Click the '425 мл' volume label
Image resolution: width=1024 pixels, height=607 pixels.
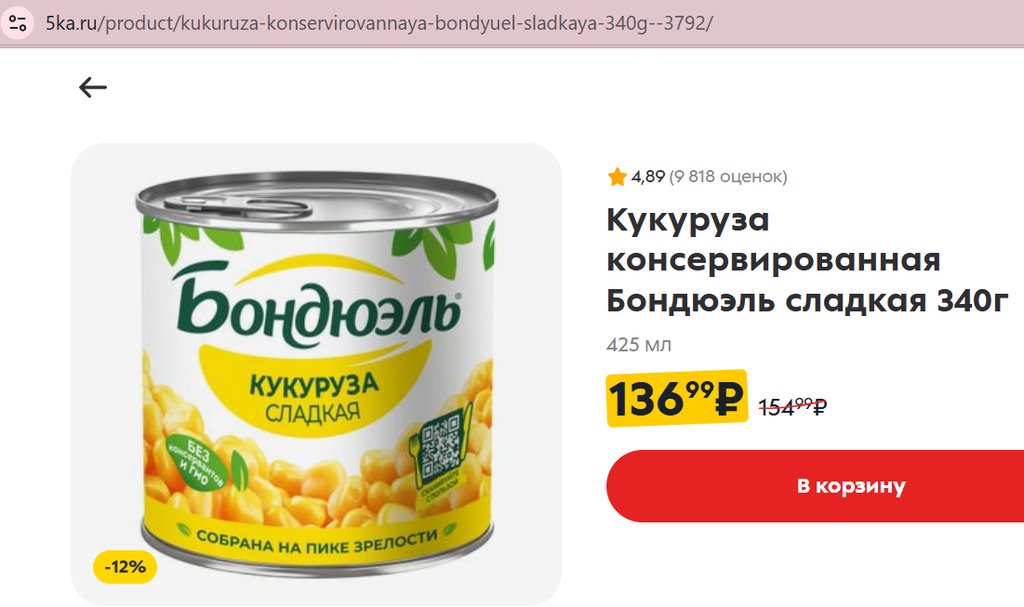pyautogui.click(x=639, y=344)
